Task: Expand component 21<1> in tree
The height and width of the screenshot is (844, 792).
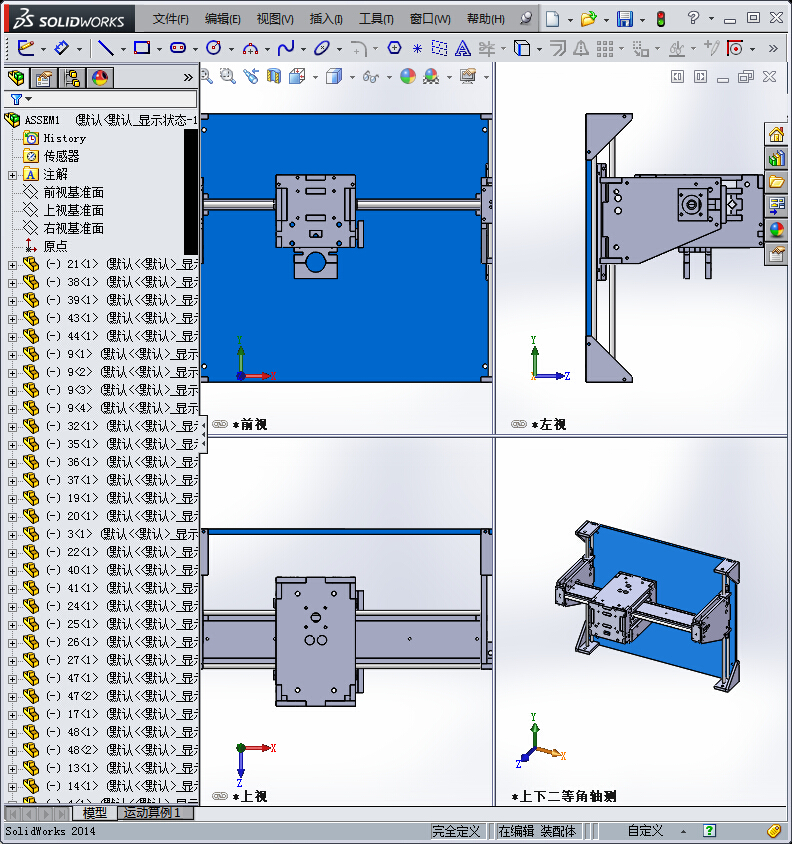Action: point(12,265)
